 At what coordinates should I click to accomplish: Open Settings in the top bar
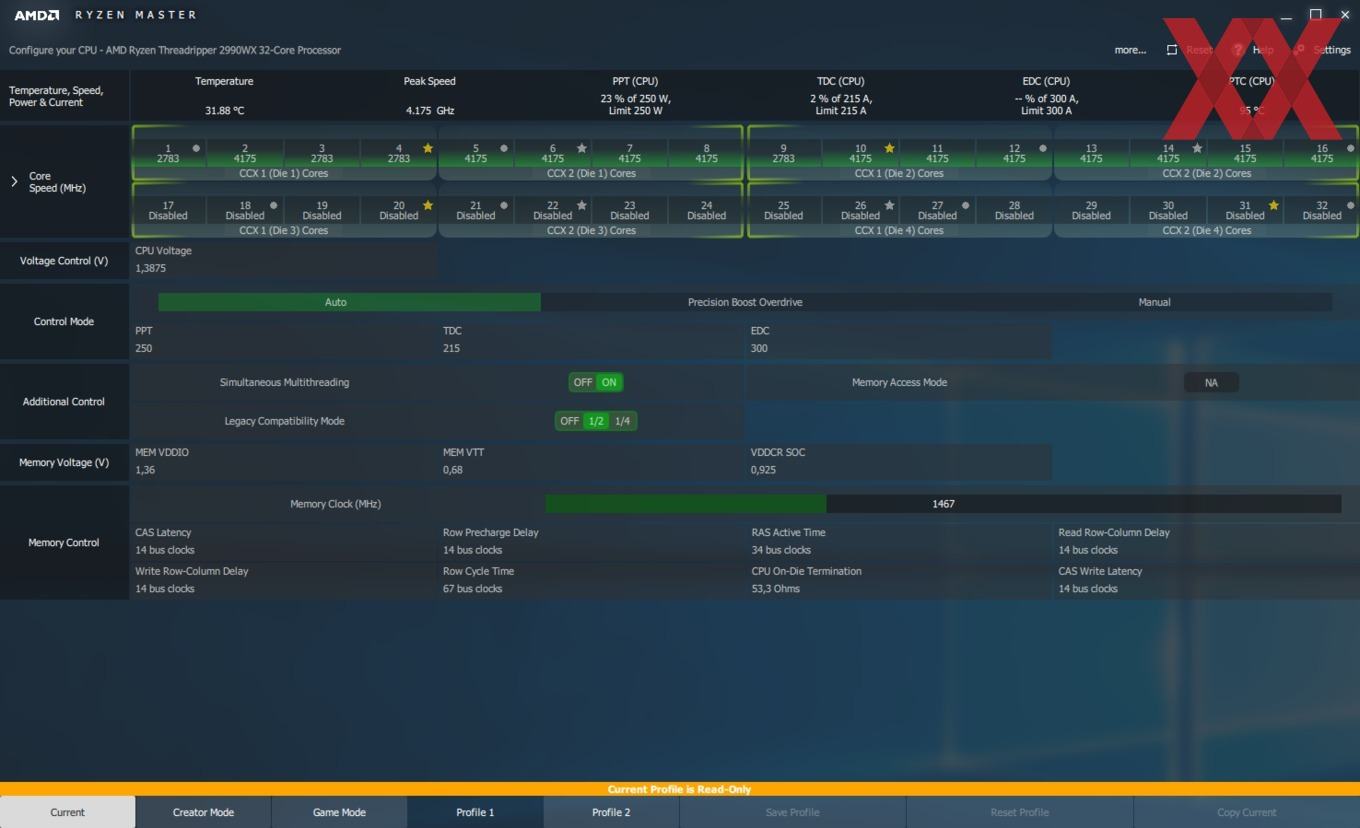tap(1322, 50)
